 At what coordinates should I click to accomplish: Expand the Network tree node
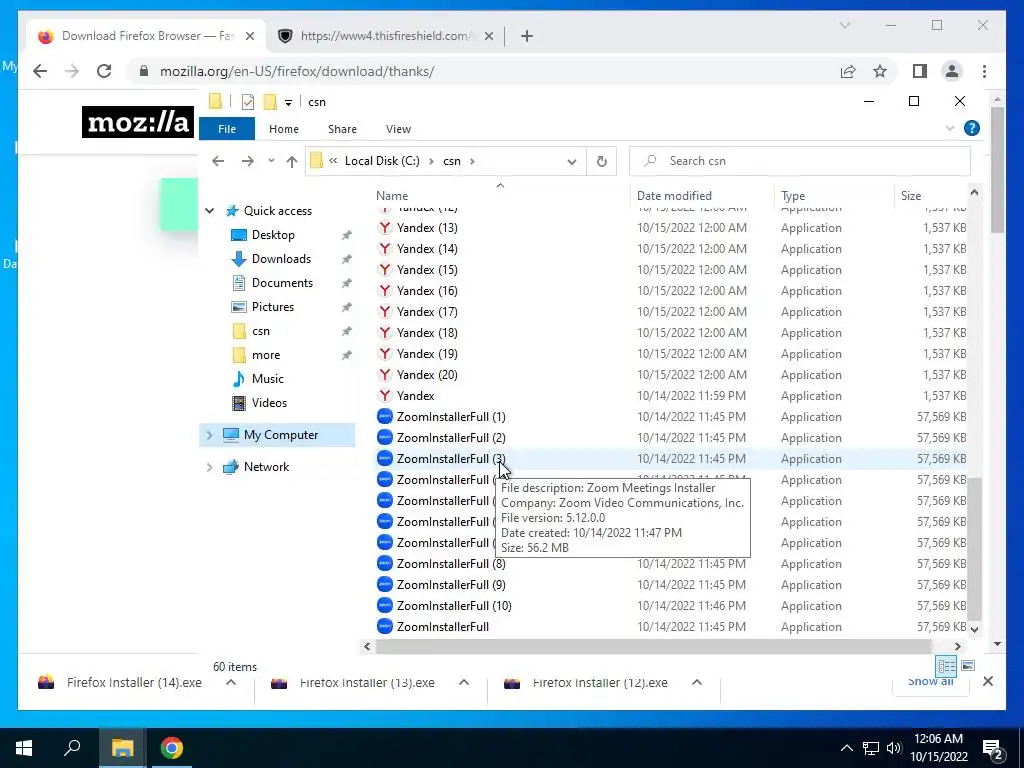click(210, 467)
